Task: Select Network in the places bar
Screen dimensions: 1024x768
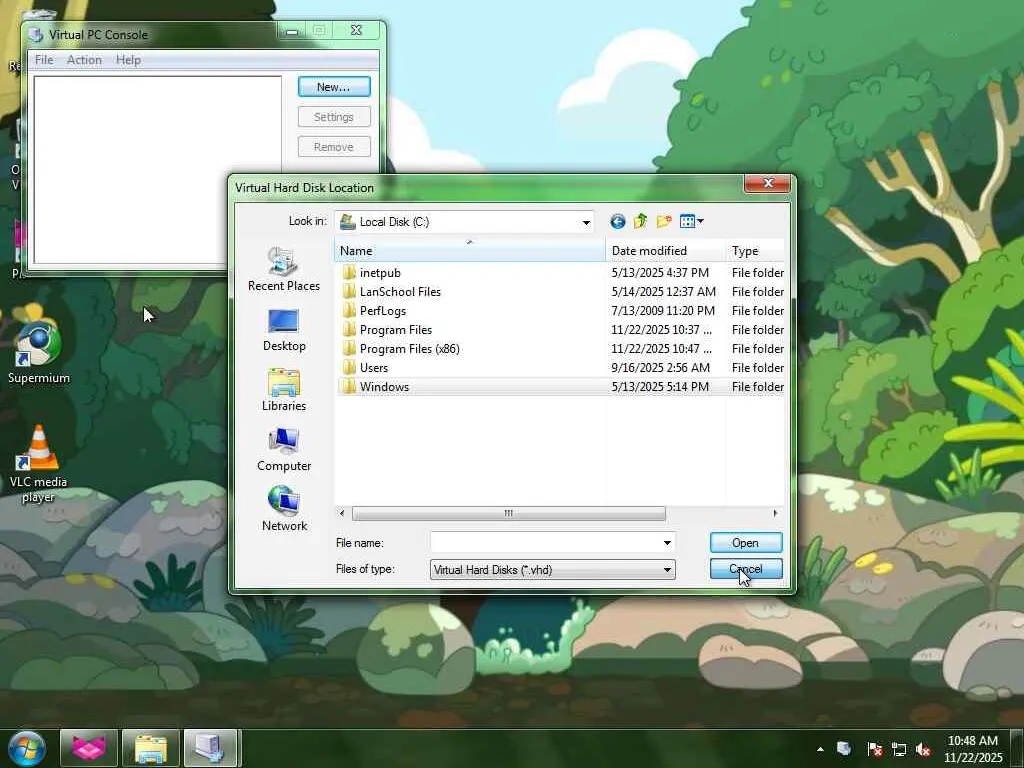Action: [x=284, y=509]
